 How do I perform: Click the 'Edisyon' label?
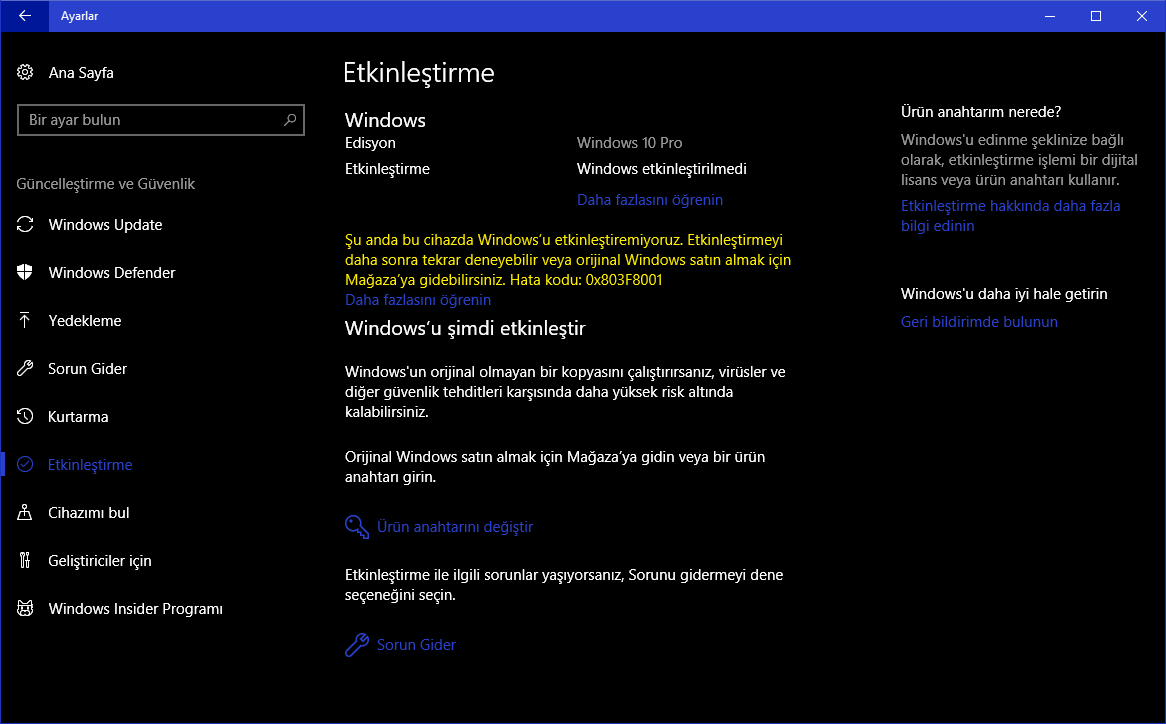[x=370, y=143]
